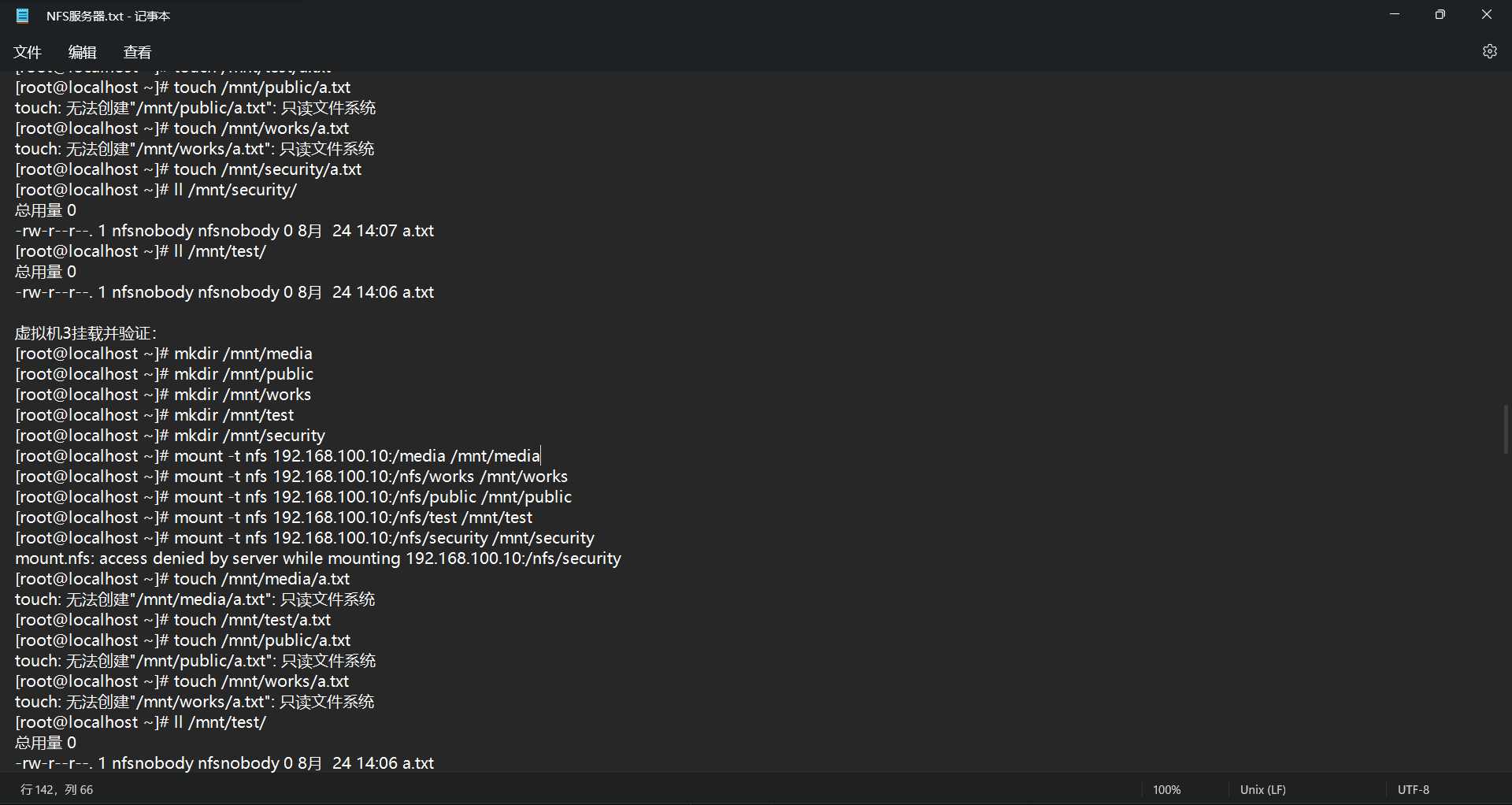Click the line '虚拟机3挂载并验证:'
This screenshot has width=1512, height=805.
[86, 333]
